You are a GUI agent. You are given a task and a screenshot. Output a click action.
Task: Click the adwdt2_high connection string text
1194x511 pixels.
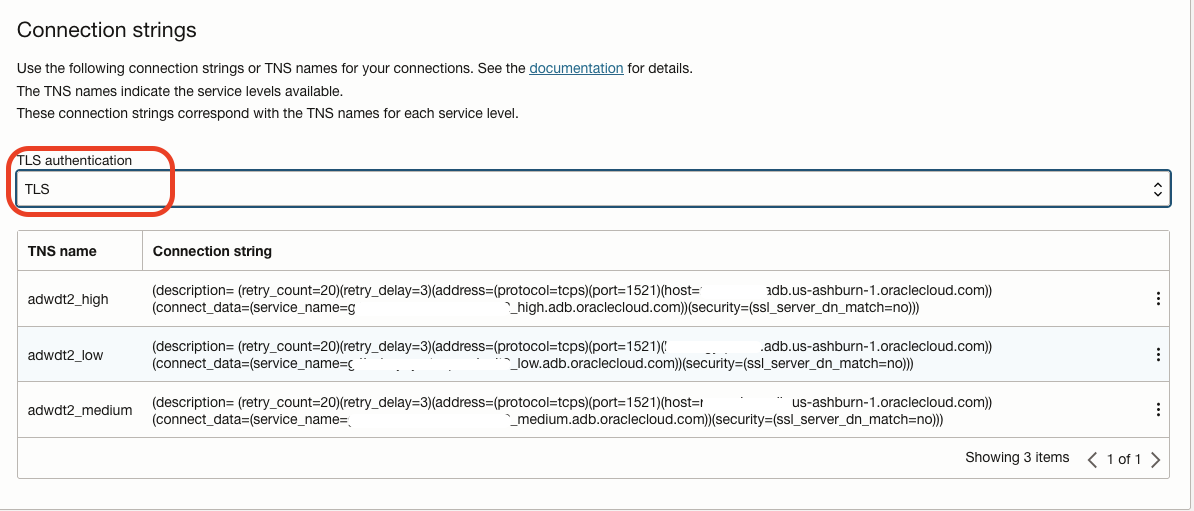point(571,299)
